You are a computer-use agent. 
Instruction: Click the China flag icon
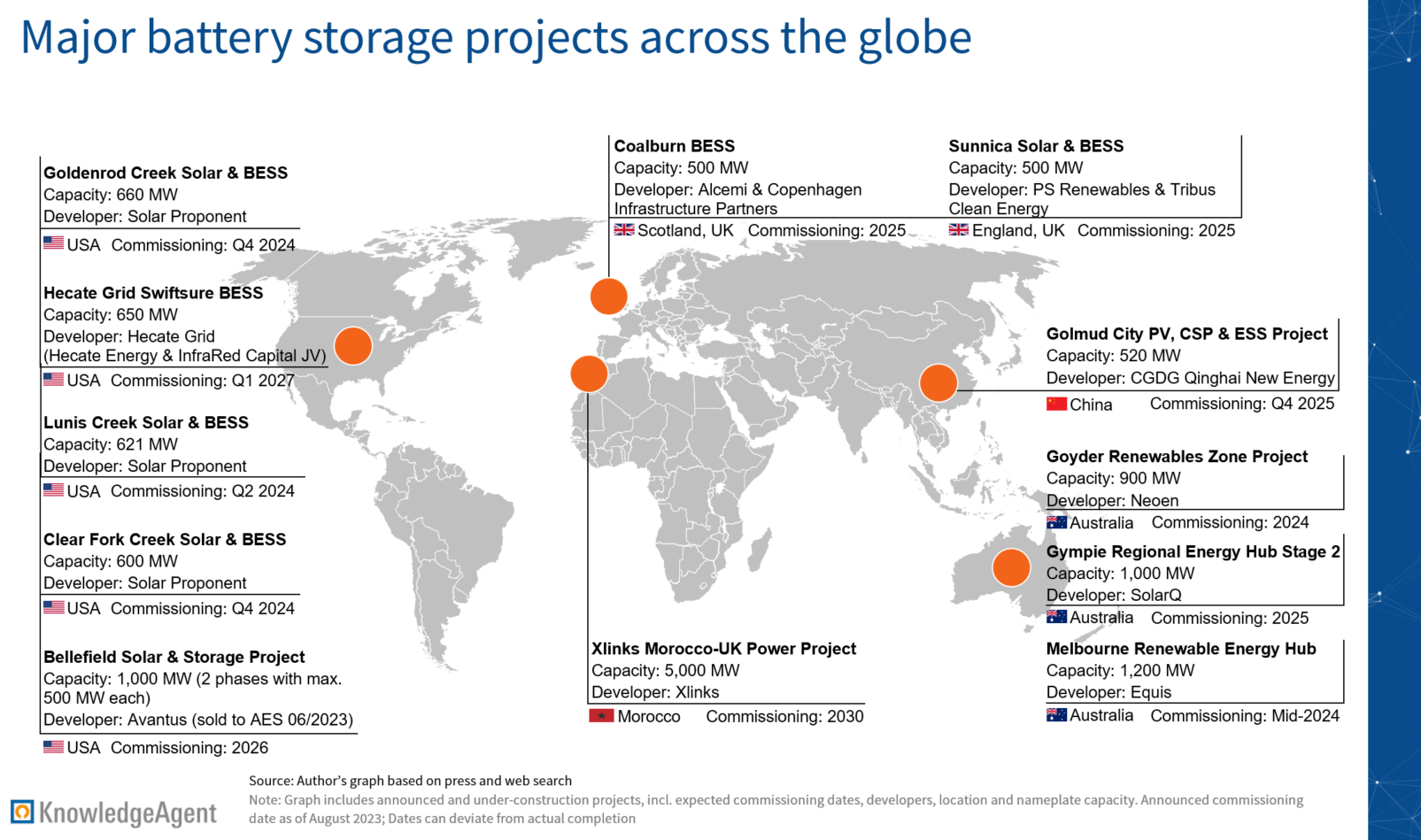click(x=1056, y=404)
